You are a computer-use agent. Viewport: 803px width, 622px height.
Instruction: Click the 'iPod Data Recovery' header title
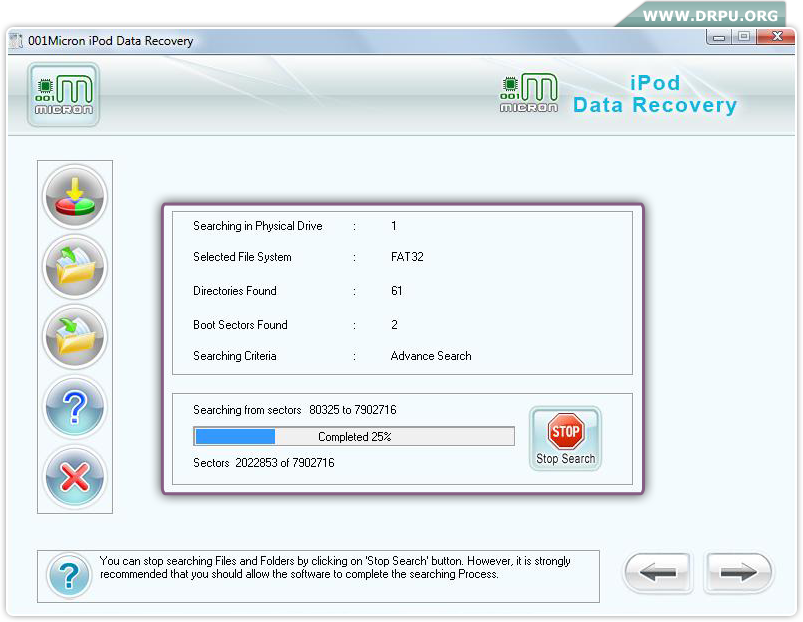pos(654,94)
